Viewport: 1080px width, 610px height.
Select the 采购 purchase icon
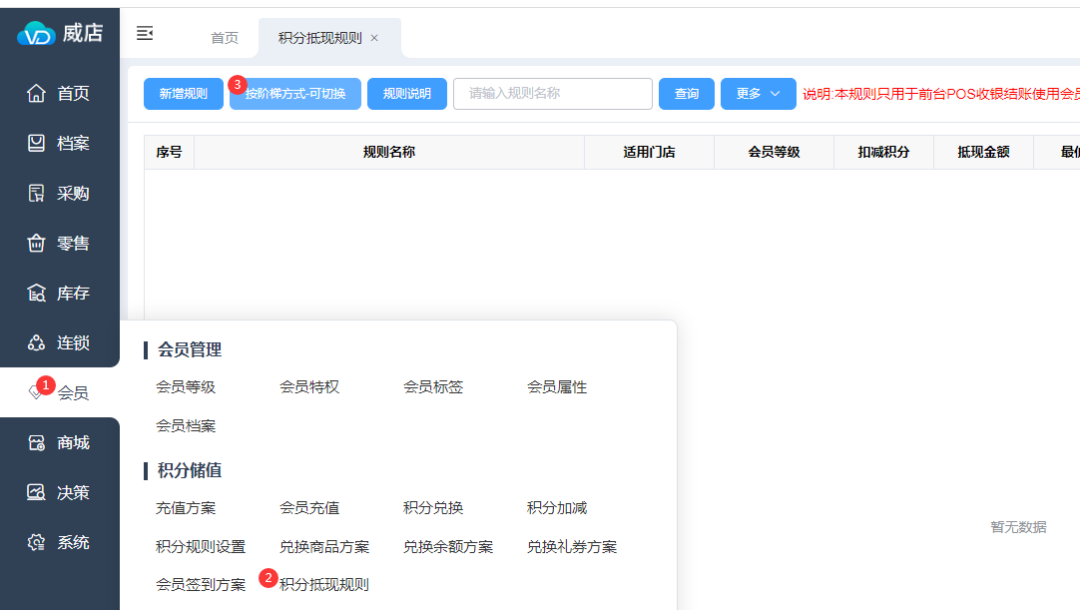pyautogui.click(x=36, y=193)
